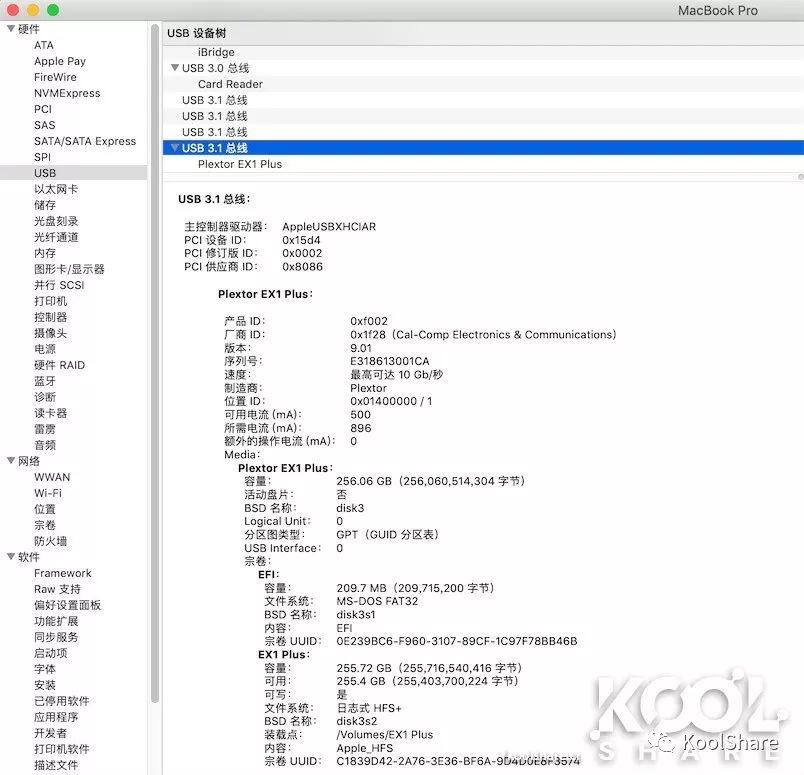804x775 pixels.
Task: Select 描述文件 in the sidebar
Action: 56,765
